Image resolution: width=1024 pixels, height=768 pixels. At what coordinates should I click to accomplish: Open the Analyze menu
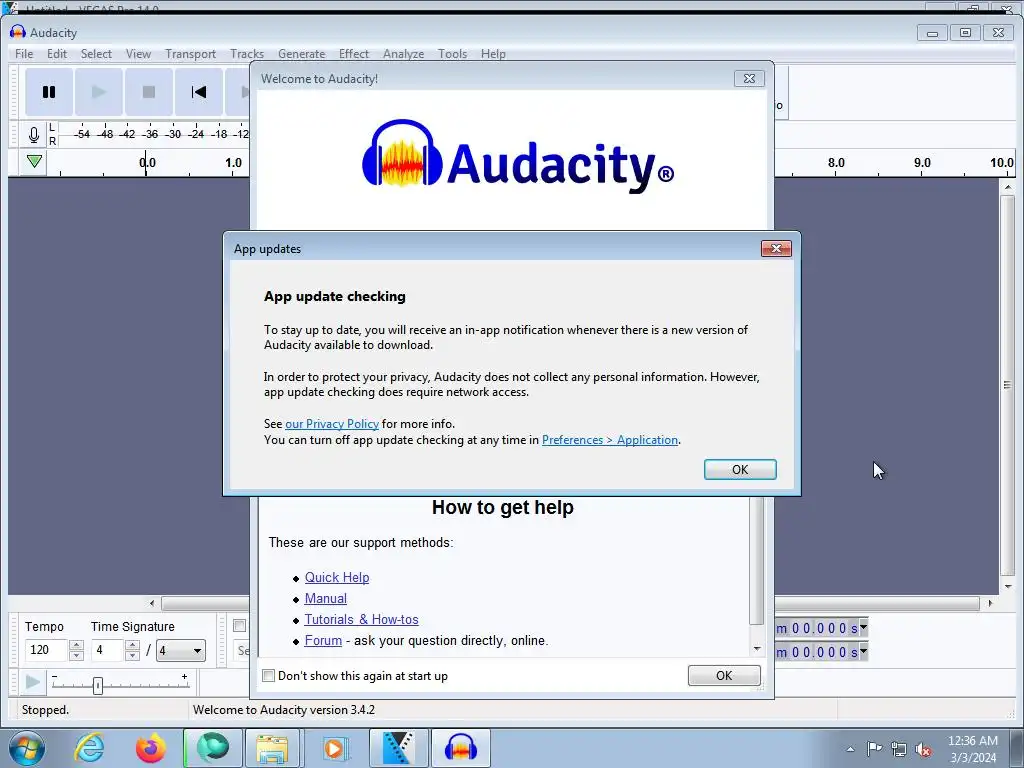click(x=403, y=54)
